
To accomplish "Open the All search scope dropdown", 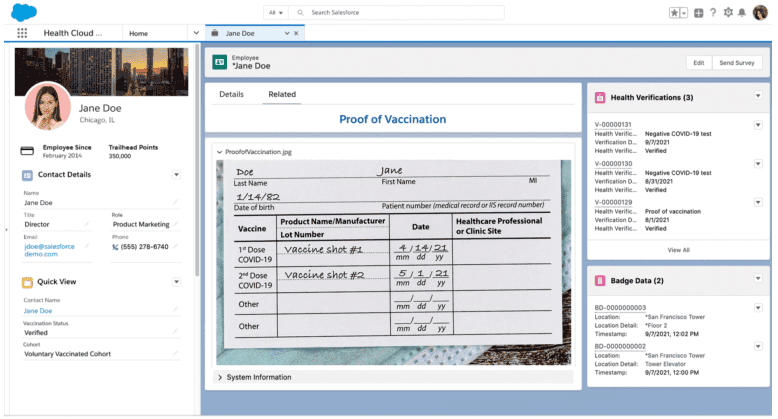I will (x=276, y=12).
